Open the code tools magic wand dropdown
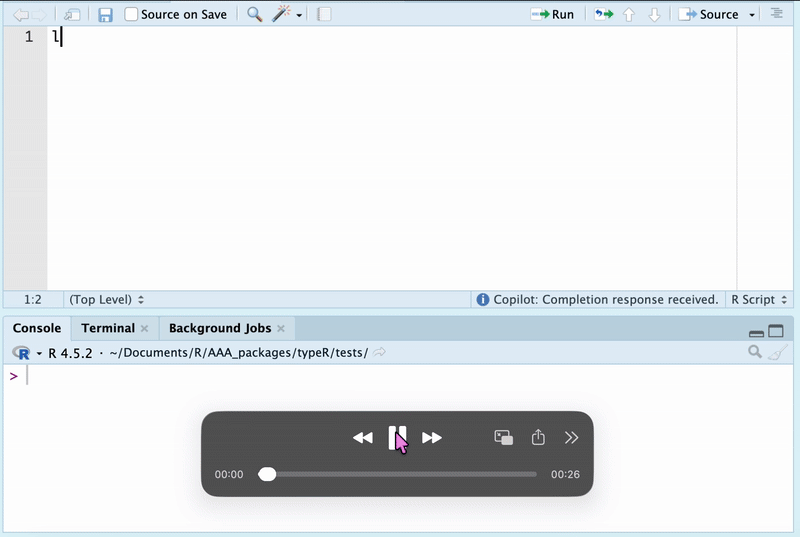 point(288,15)
